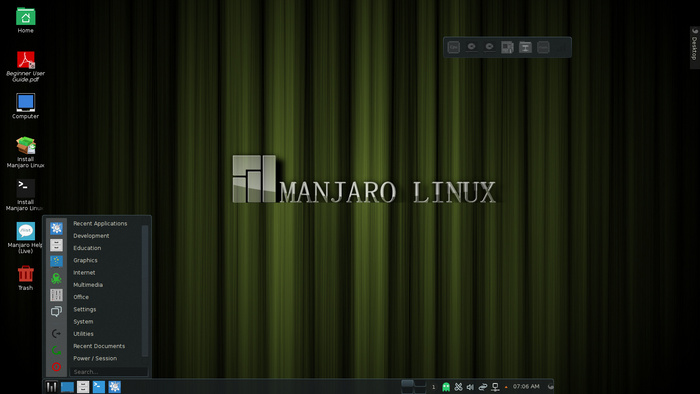Click the application launcher button in panel
Viewport: 700px width, 394px height.
(51, 386)
